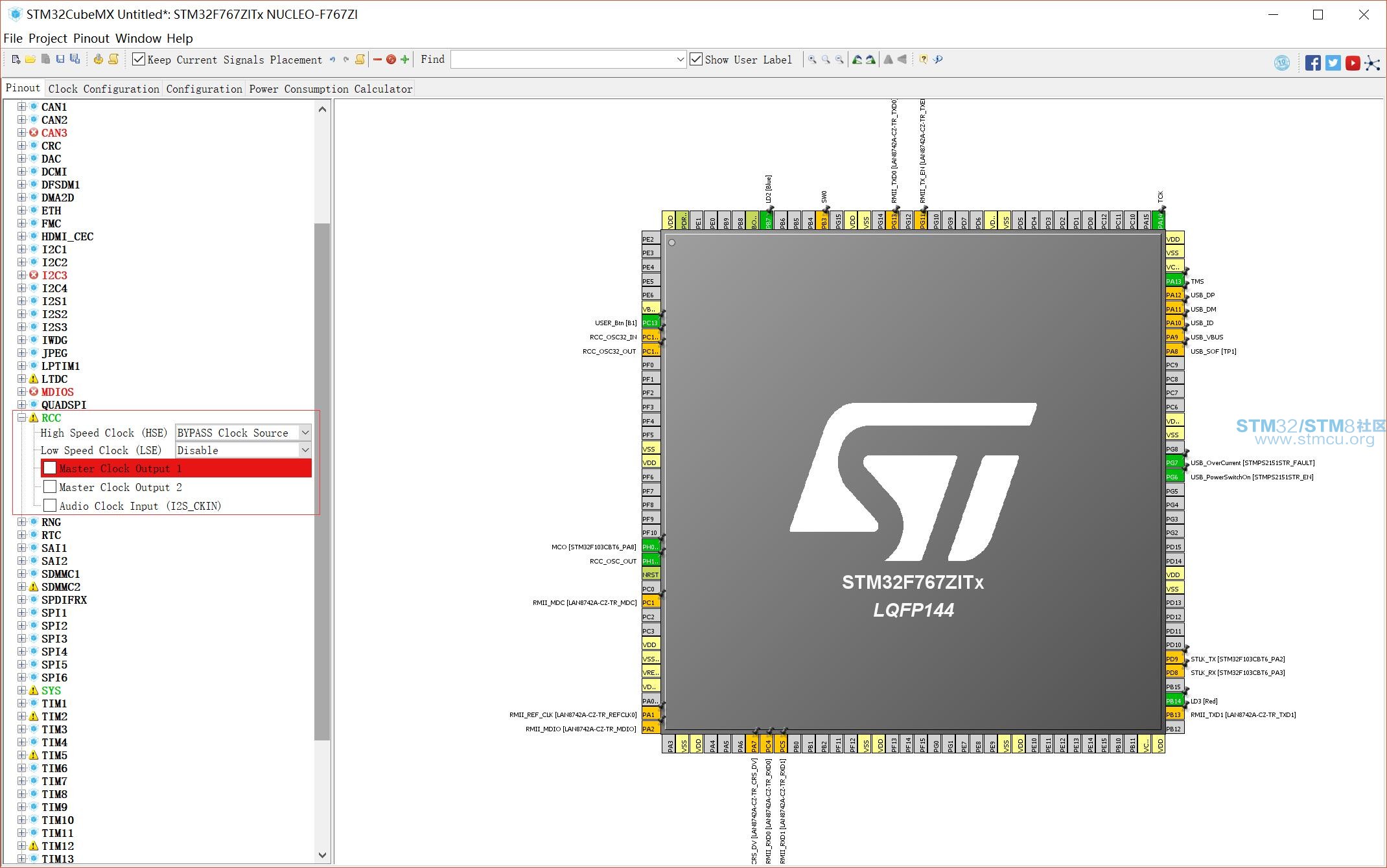This screenshot has height=868, width=1387.
Task: Click the peripheral tree scrollbar thumb
Action: tap(322, 481)
